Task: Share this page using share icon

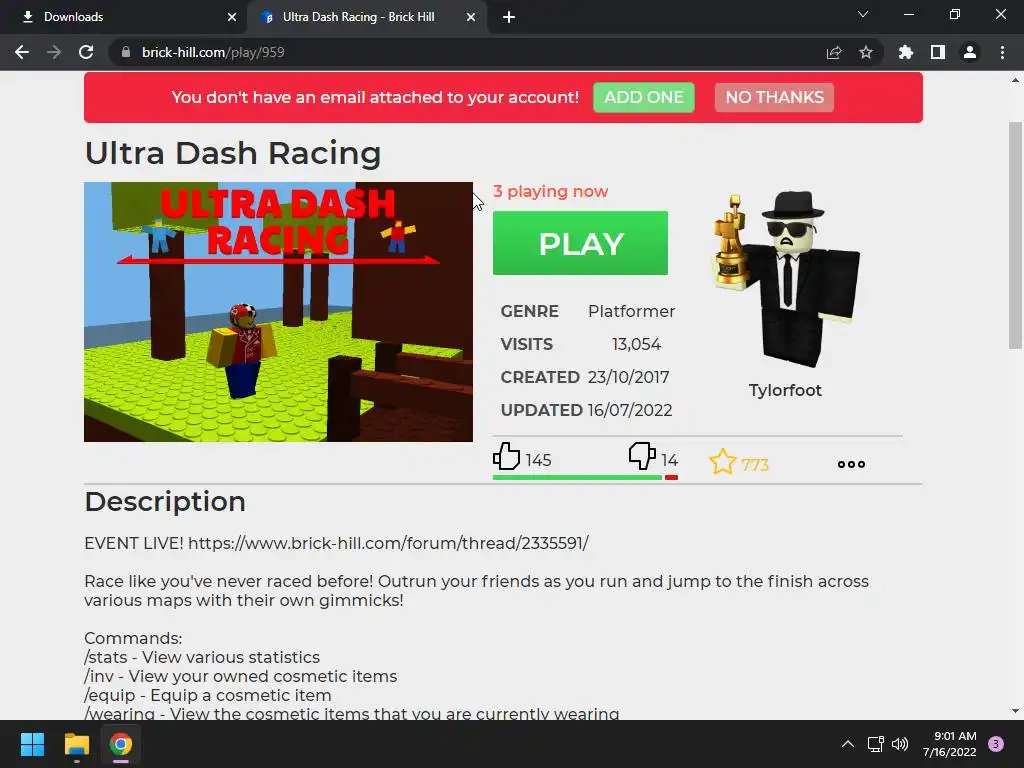Action: pyautogui.click(x=834, y=52)
